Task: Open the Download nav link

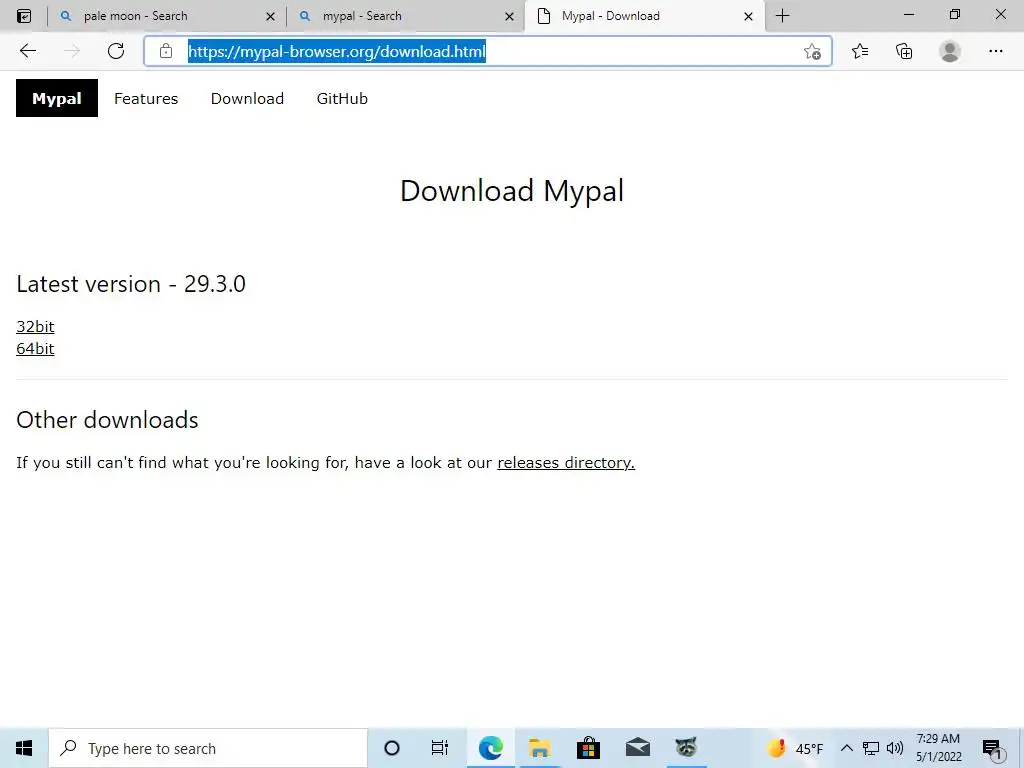Action: 247,99
